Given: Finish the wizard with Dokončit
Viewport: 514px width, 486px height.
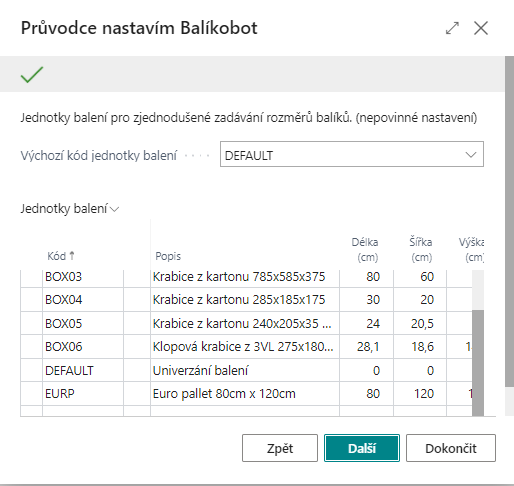Looking at the screenshot, I should [451, 448].
